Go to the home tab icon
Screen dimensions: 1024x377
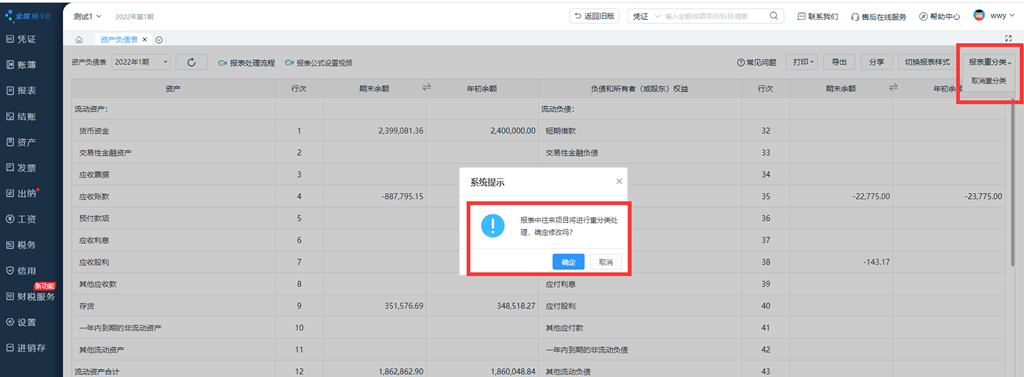pyautogui.click(x=79, y=40)
